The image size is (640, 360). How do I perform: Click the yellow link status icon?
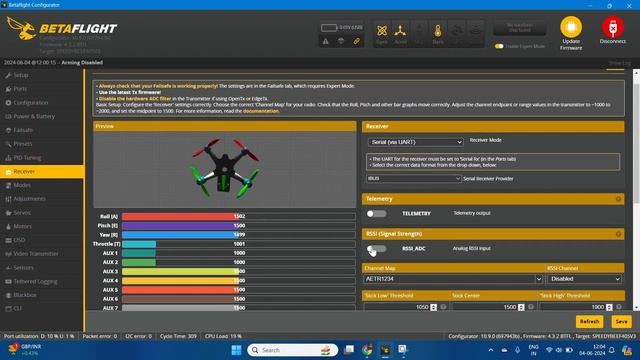tap(356, 41)
